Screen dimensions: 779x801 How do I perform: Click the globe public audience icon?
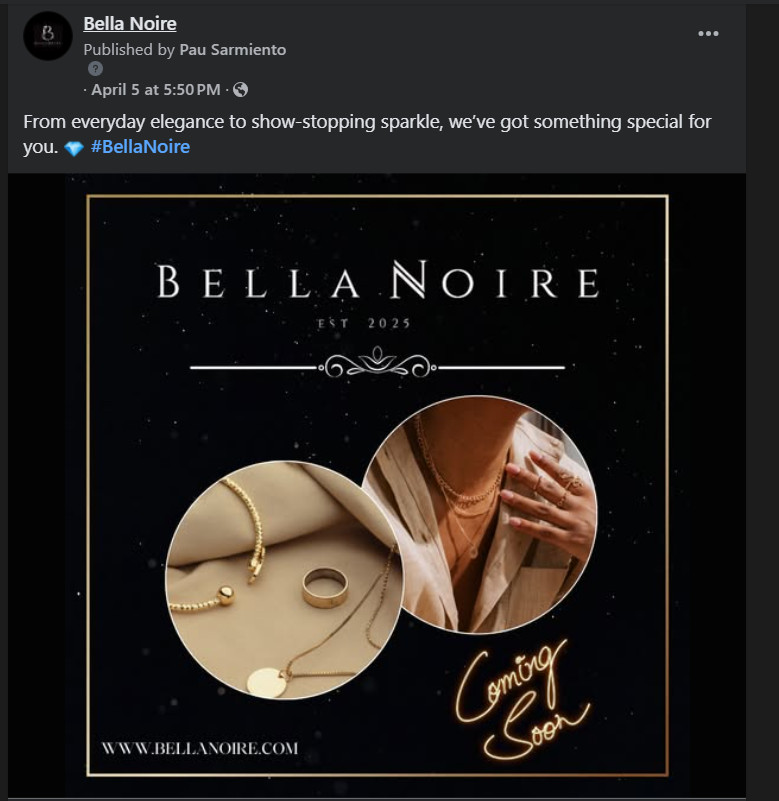pyautogui.click(x=240, y=90)
